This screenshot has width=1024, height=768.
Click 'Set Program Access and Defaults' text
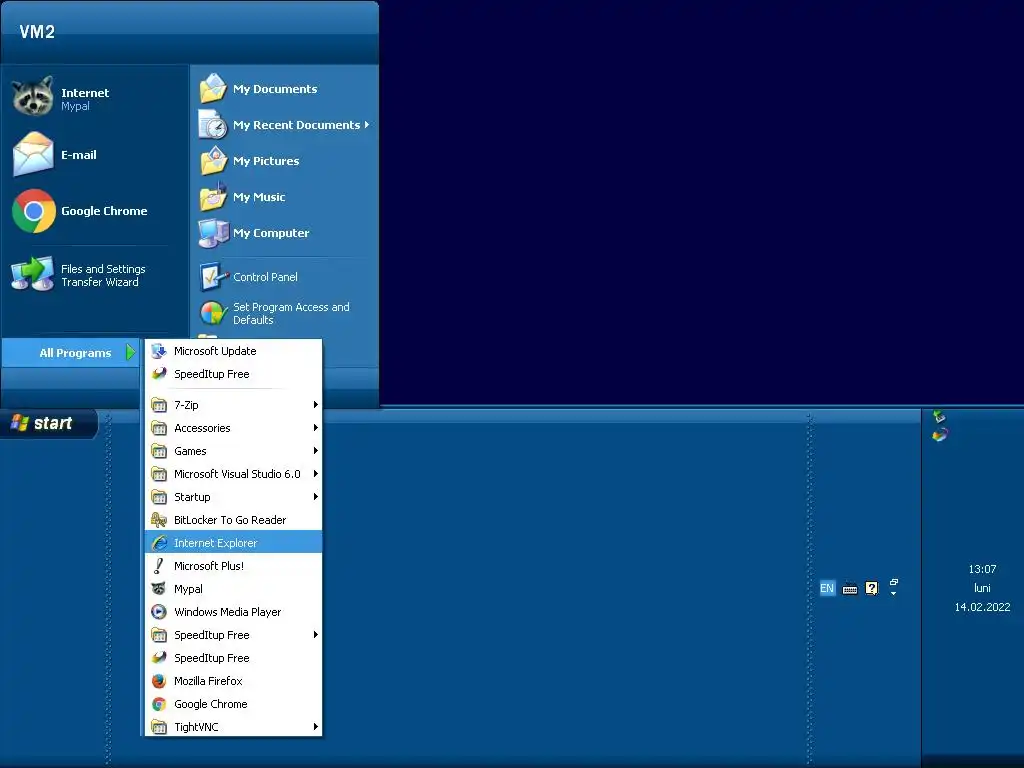pyautogui.click(x=291, y=313)
